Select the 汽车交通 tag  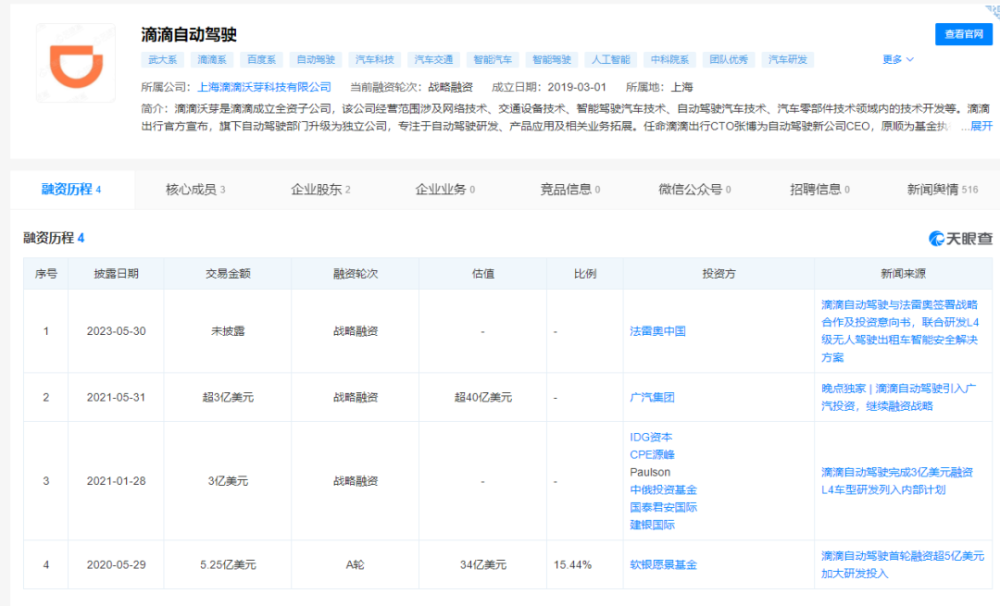pos(434,59)
